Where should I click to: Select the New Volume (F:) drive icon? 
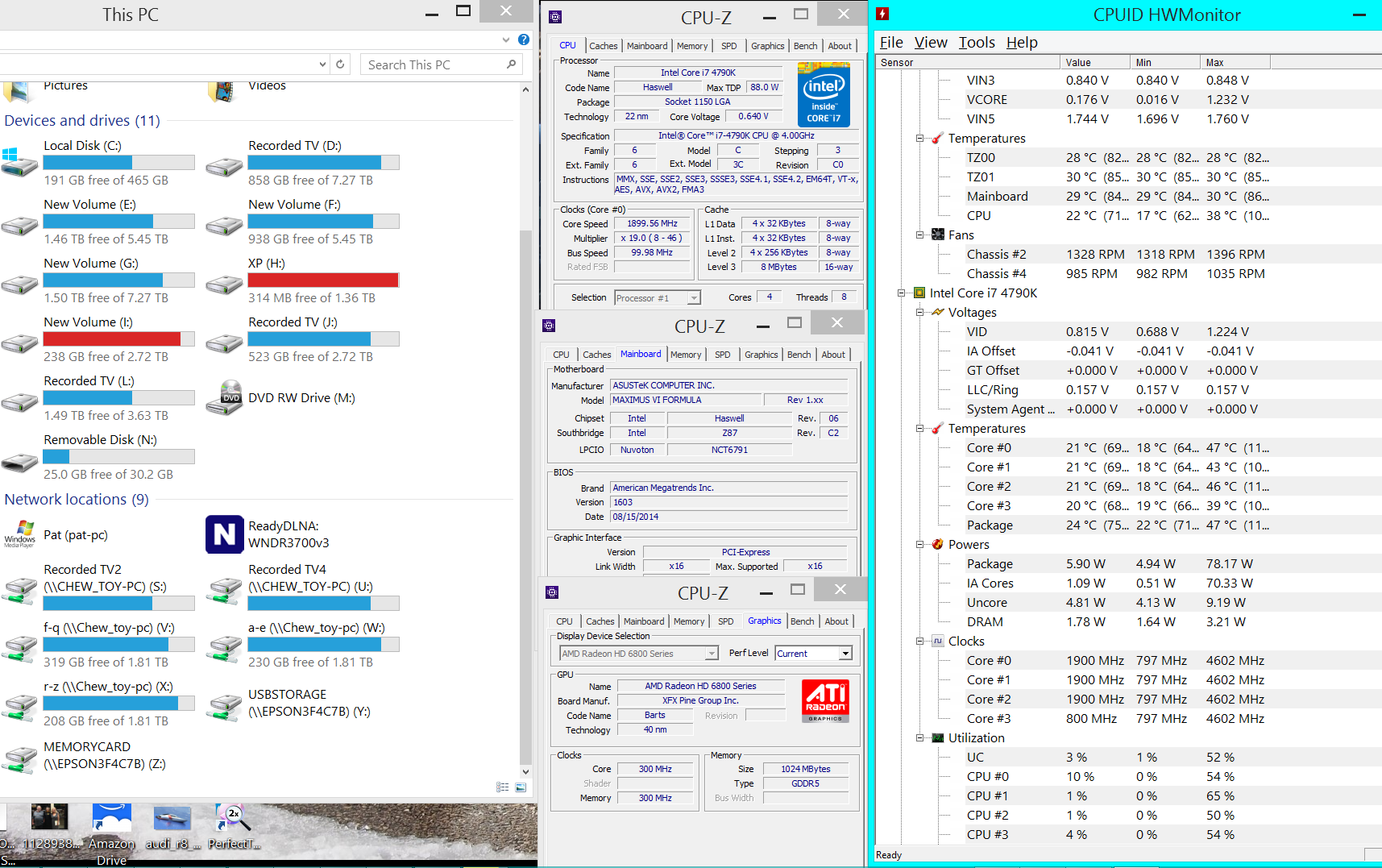click(224, 226)
